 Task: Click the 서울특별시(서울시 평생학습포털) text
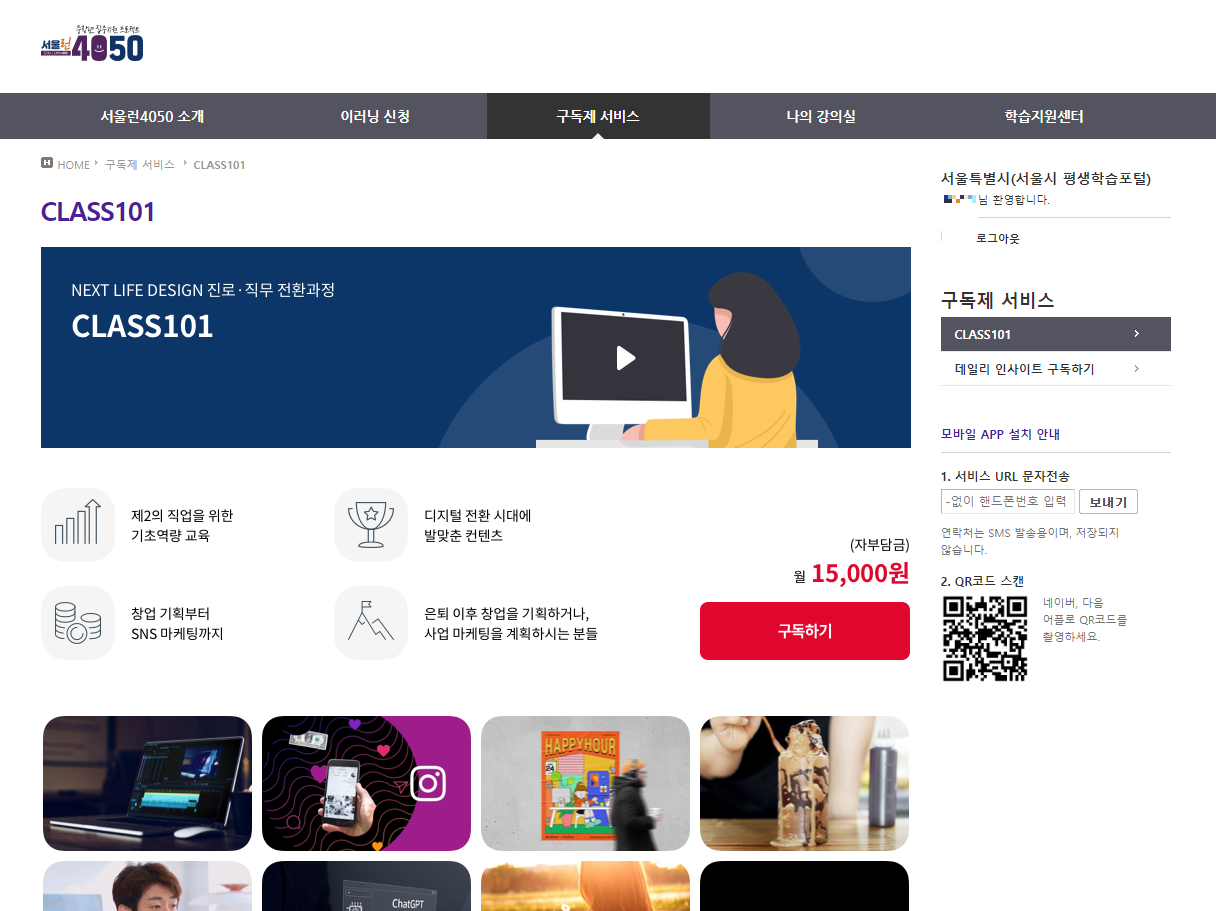[1046, 179]
